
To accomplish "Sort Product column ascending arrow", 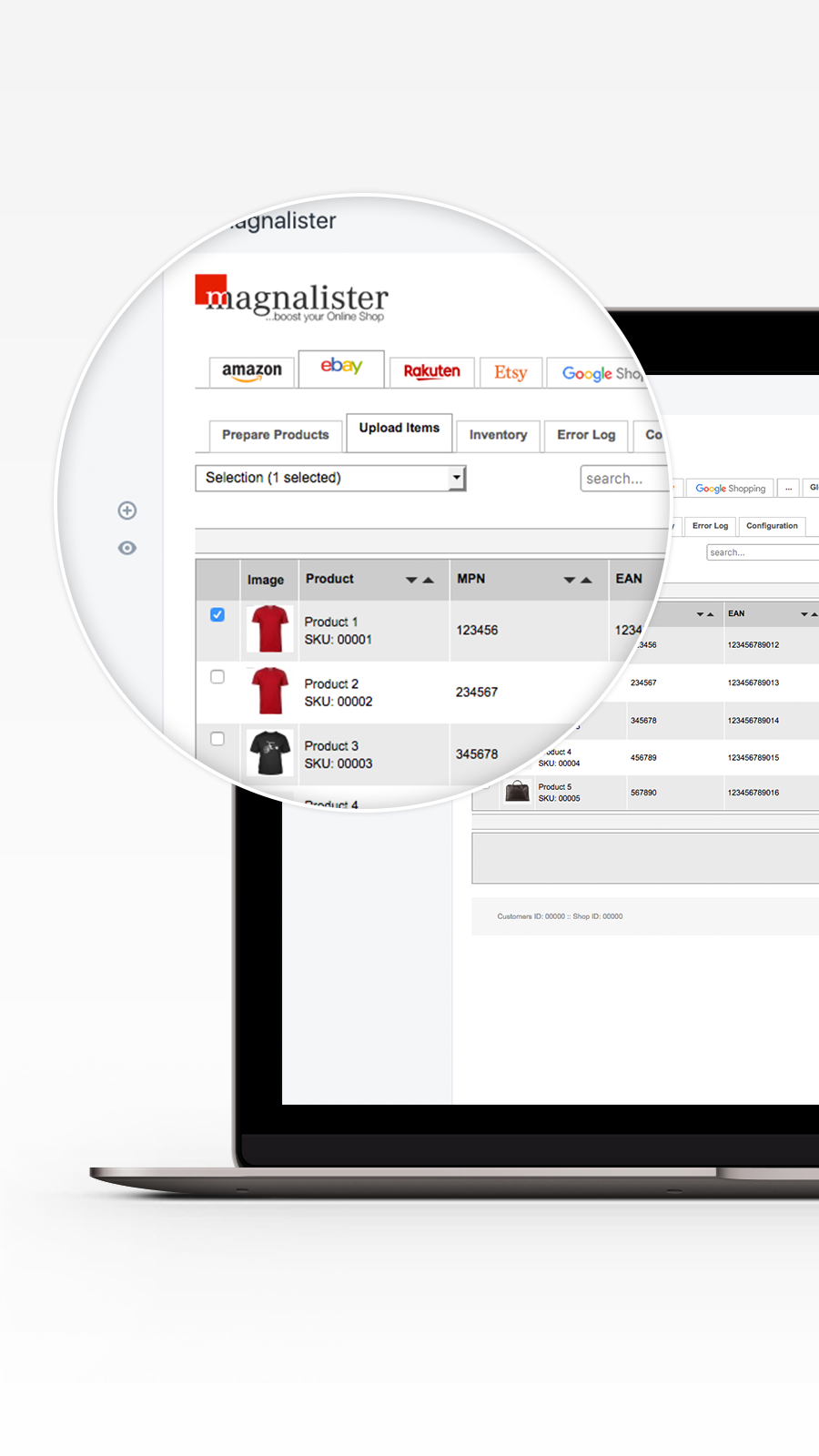I will pyautogui.click(x=428, y=580).
